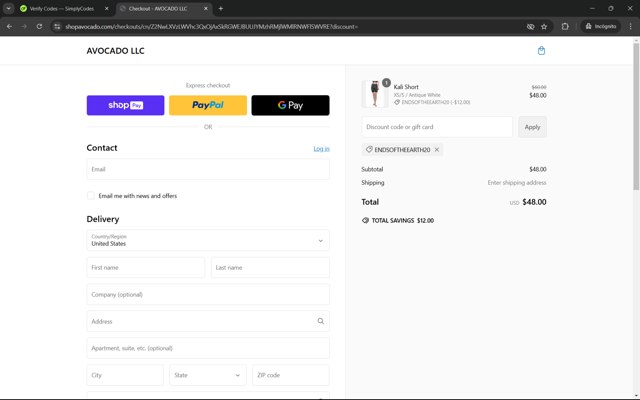This screenshot has width=640, height=400.
Task: Go back in the browser
Action: [9, 27]
